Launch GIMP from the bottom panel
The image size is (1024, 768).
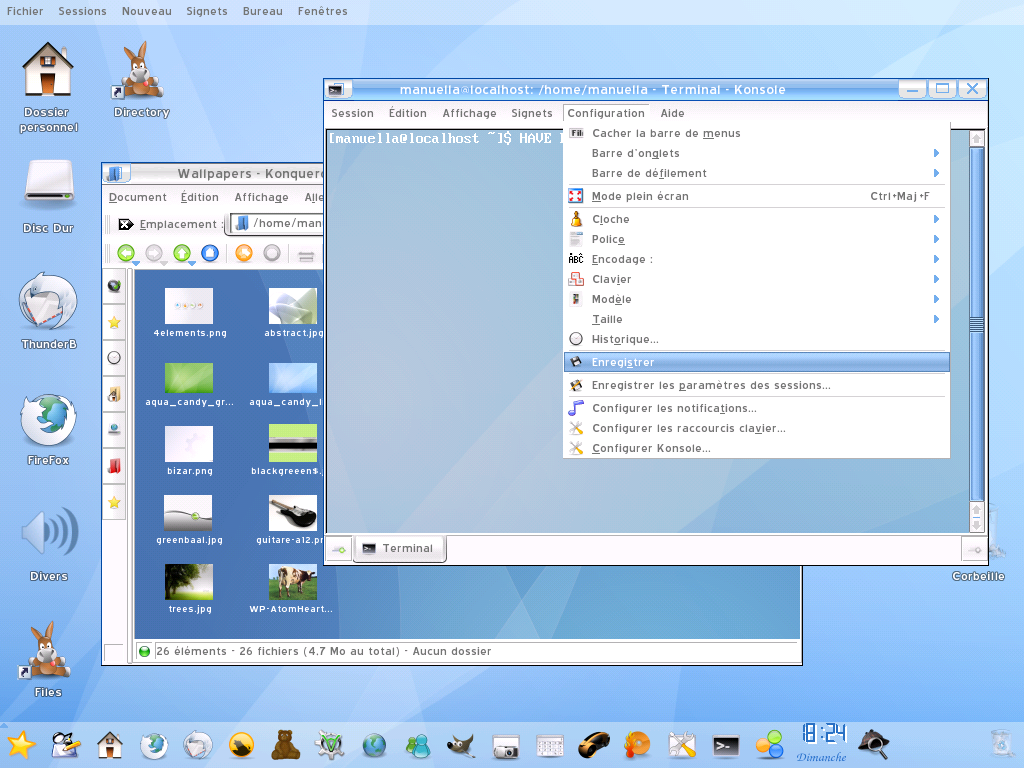tap(461, 744)
